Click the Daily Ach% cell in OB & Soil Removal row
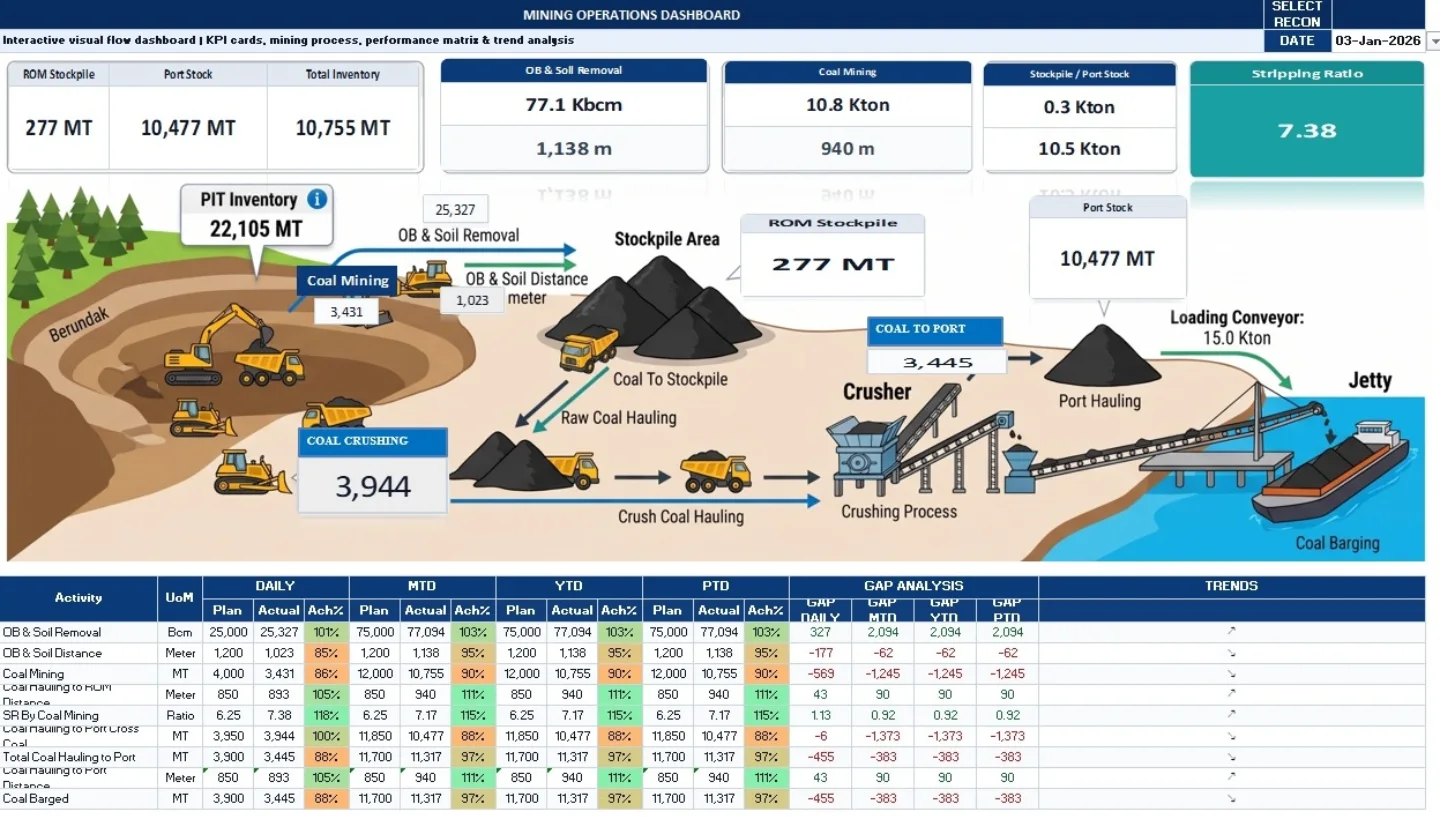This screenshot has height=819, width=1440. tap(326, 632)
